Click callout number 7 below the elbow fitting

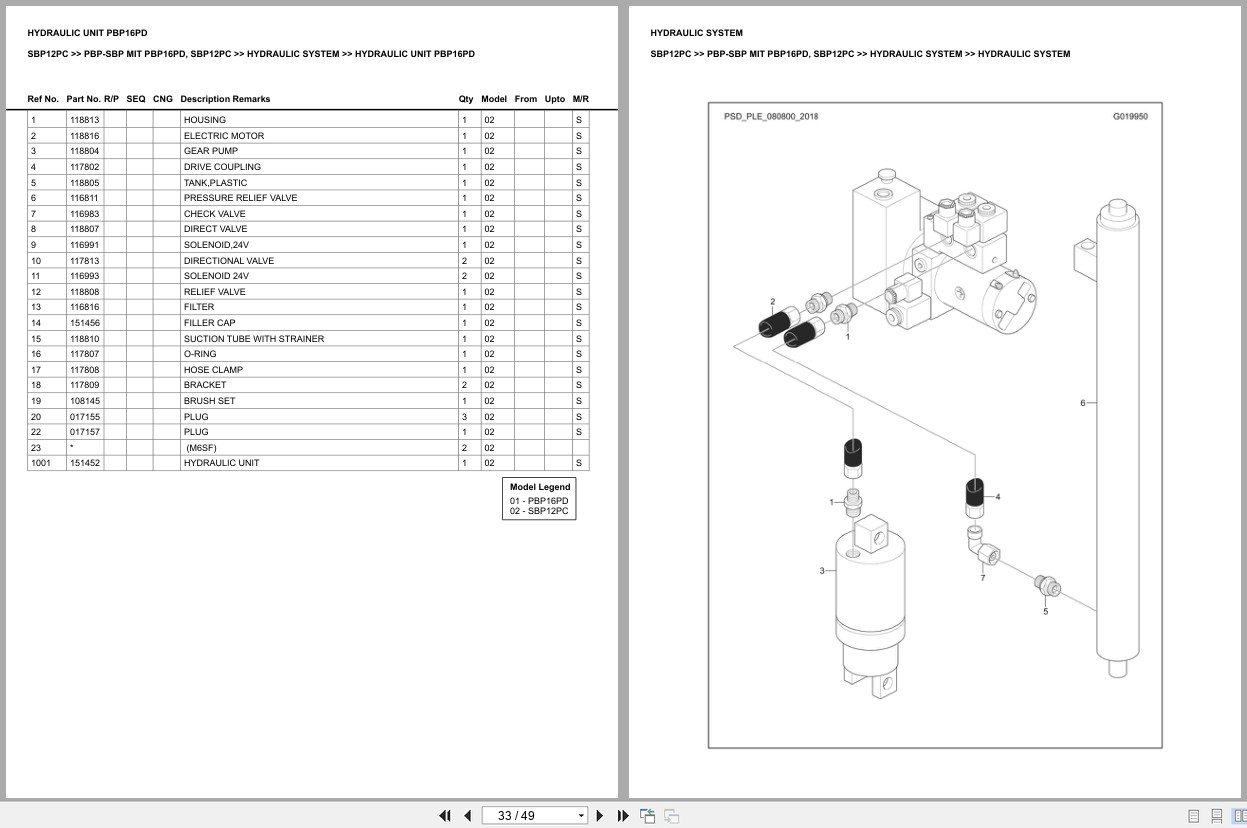tap(983, 579)
